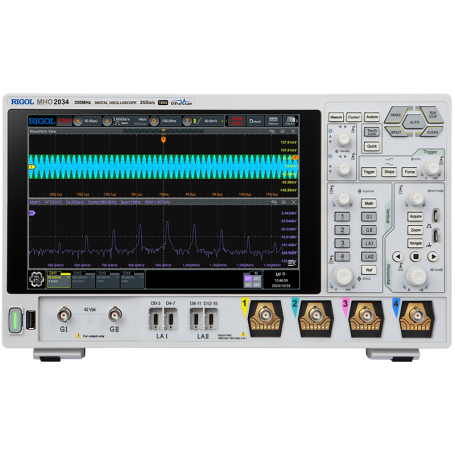The height and width of the screenshot is (455, 455).
Task: Expand the touchscreen toolbar with the right arrow
Action: click(297, 121)
